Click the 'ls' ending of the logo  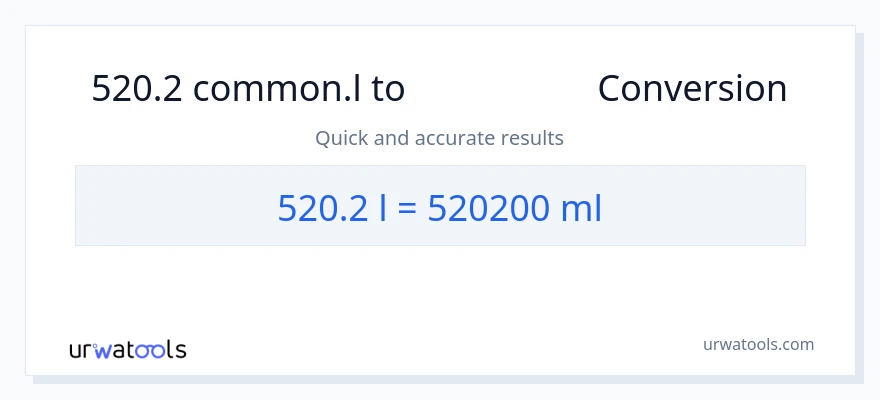[x=176, y=350]
